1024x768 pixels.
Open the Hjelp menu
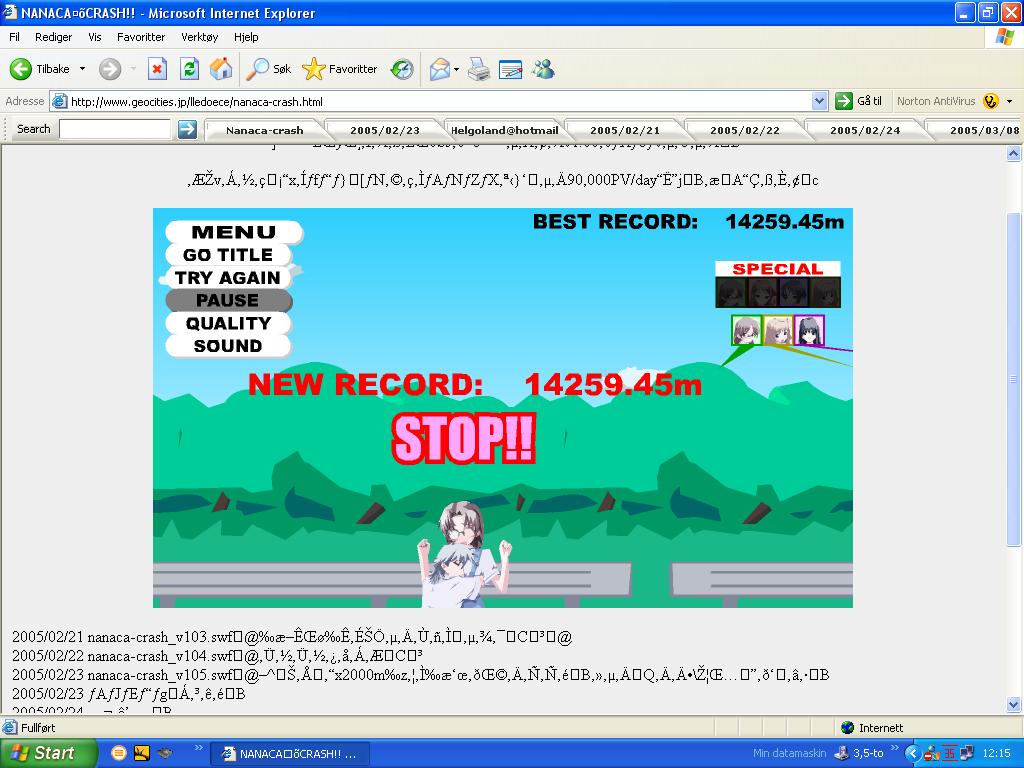(x=246, y=37)
